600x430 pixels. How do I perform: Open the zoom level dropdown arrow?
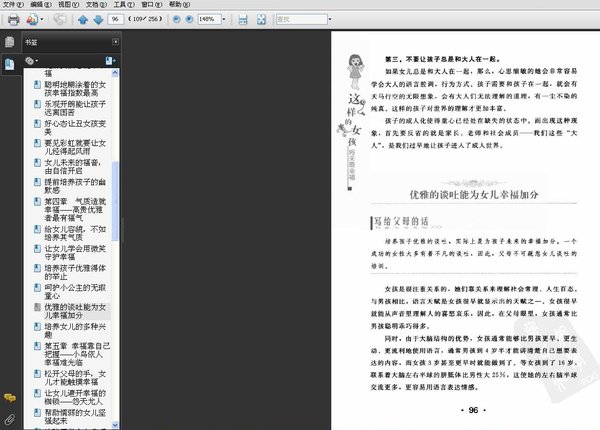coord(224,19)
